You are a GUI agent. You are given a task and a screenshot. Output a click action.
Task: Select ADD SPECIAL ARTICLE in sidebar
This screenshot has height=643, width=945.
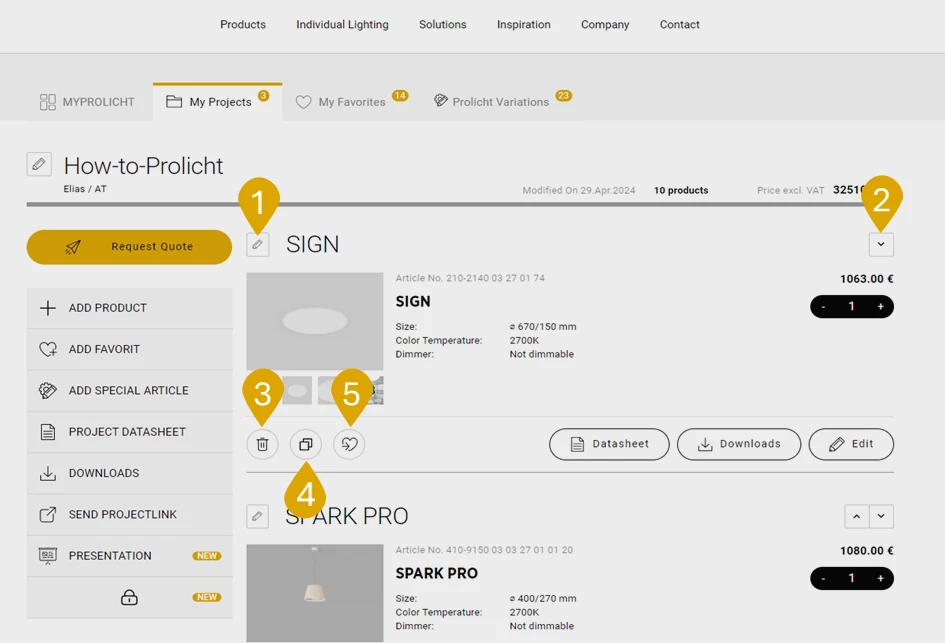tap(129, 391)
